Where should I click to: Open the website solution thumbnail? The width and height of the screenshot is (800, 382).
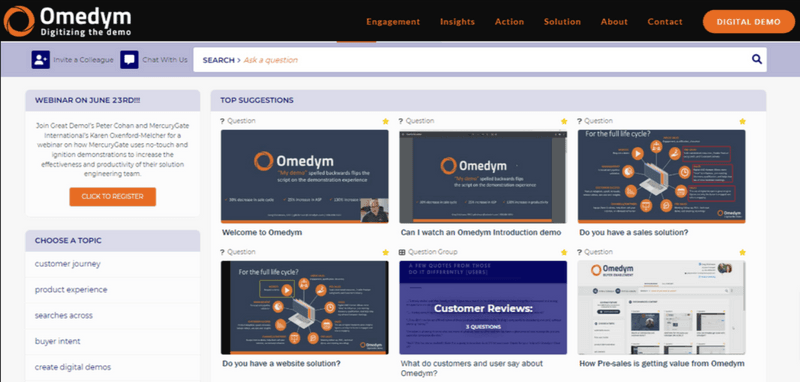tap(304, 308)
